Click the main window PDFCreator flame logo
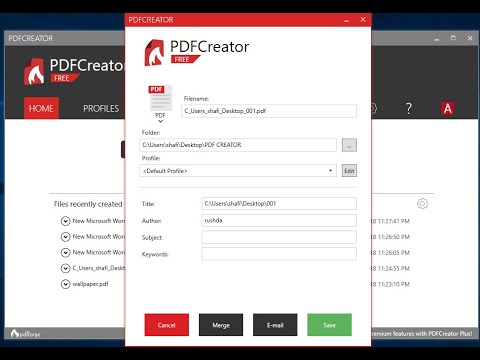 point(34,72)
